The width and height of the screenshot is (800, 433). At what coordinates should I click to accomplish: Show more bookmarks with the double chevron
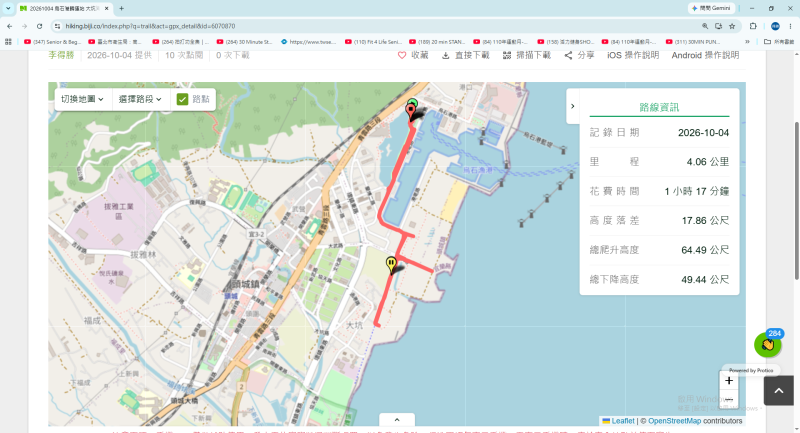(x=747, y=42)
